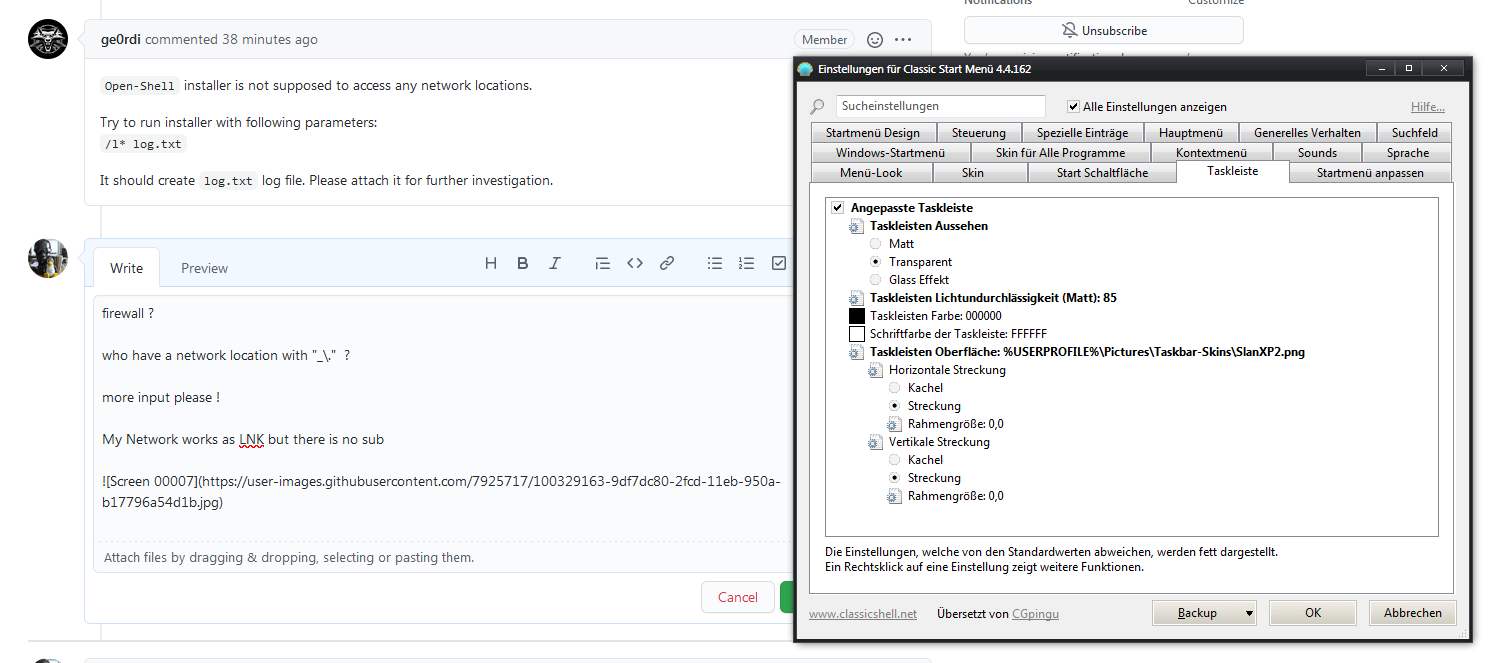This screenshot has width=1512, height=663.
Task: Apply italic formatting in comment editor
Action: (x=554, y=263)
